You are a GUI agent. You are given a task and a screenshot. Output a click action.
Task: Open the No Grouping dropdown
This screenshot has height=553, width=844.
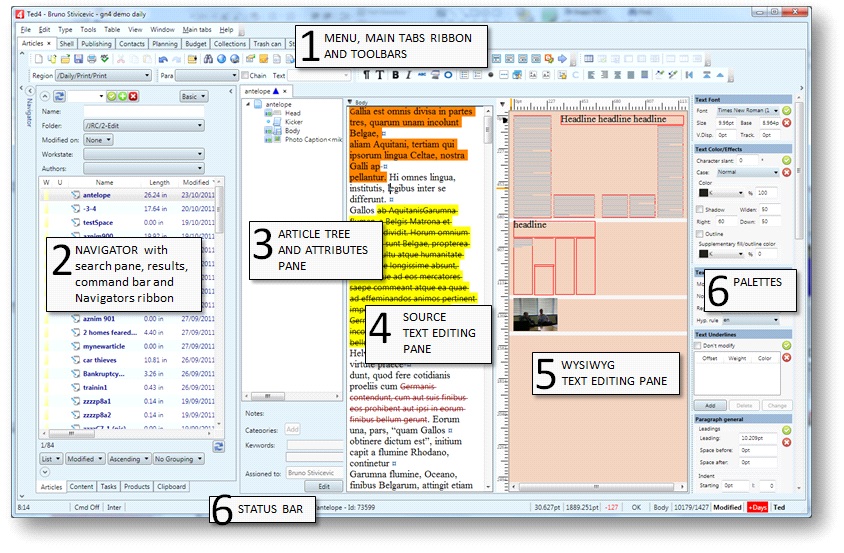point(178,459)
